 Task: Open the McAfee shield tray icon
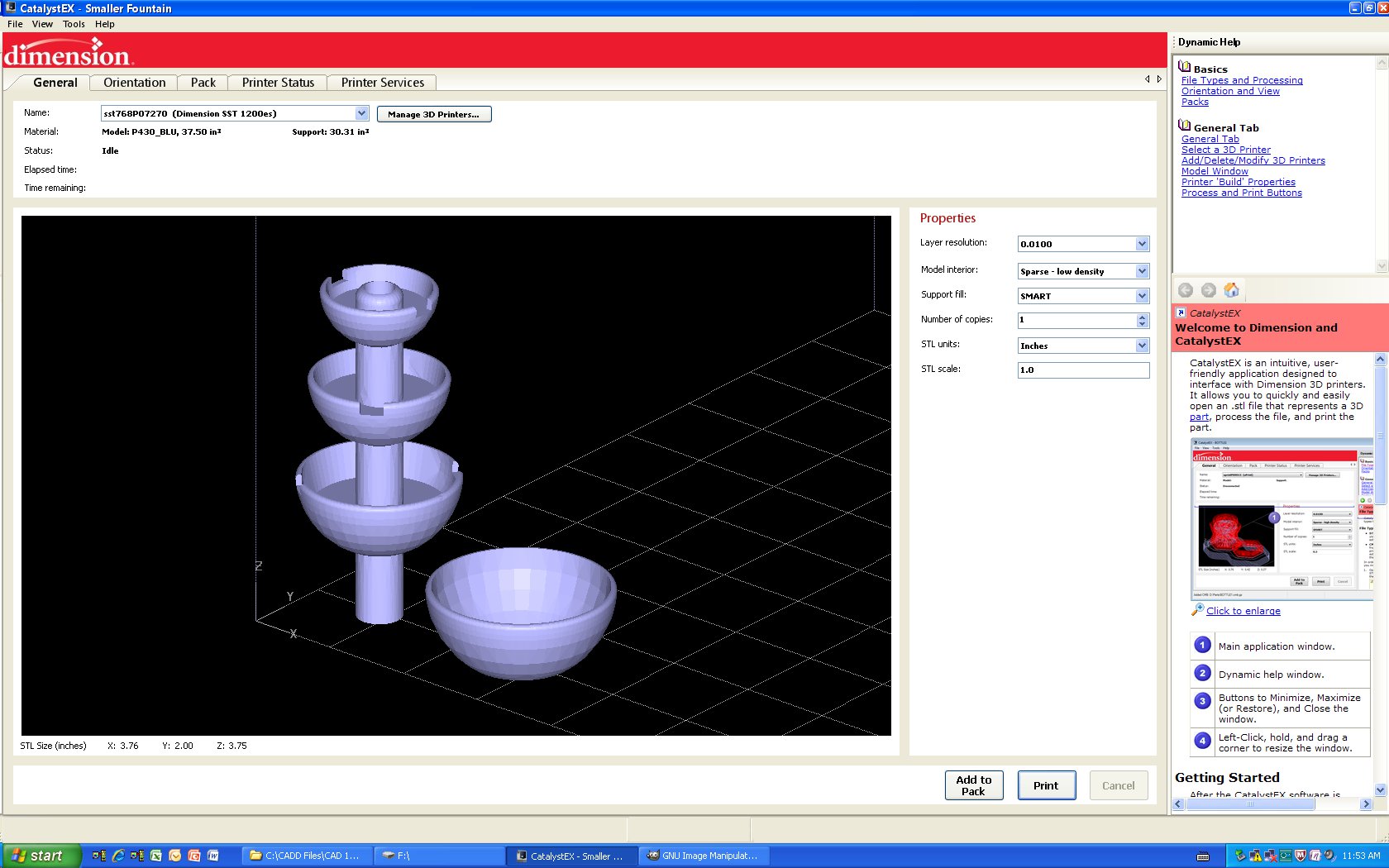[1300, 856]
